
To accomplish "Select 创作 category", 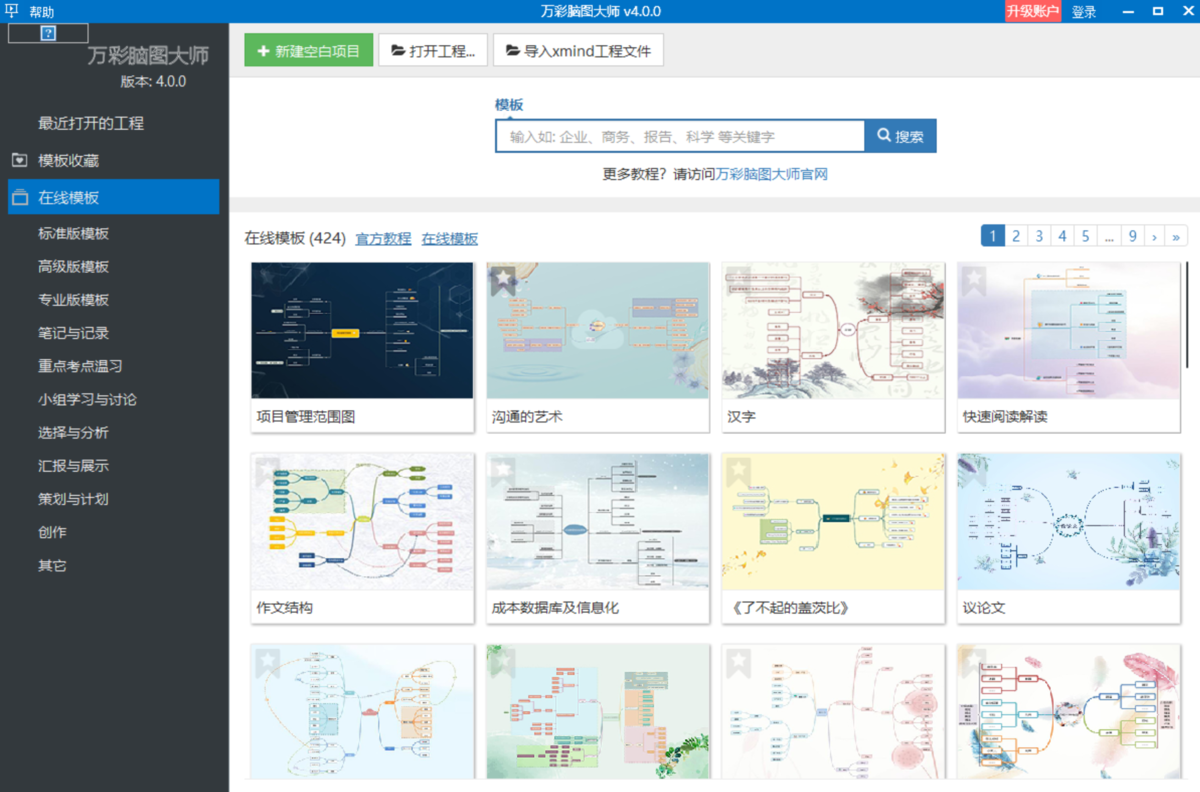I will coord(52,532).
